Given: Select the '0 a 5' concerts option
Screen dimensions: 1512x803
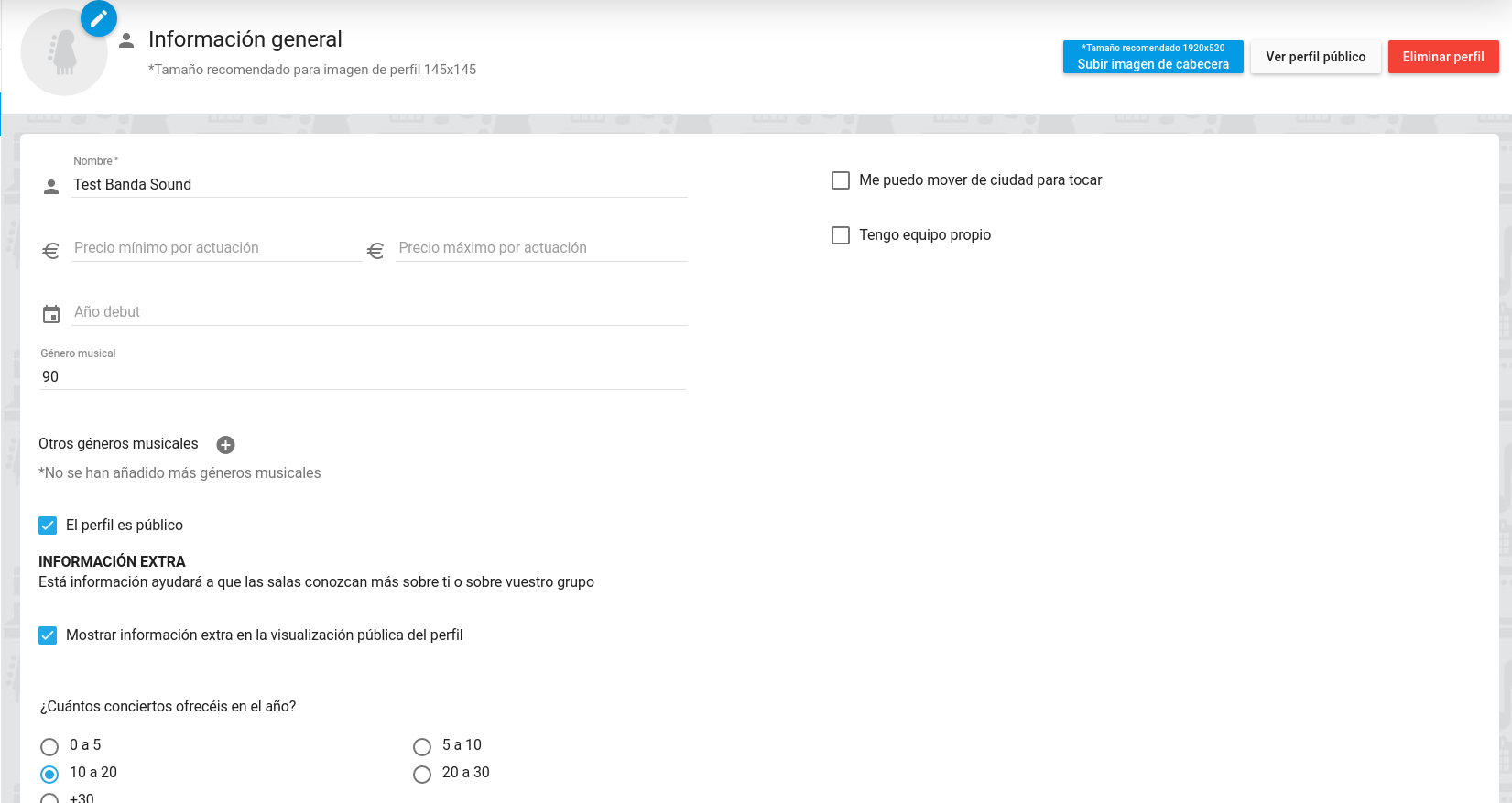Looking at the screenshot, I should pyautogui.click(x=49, y=747).
